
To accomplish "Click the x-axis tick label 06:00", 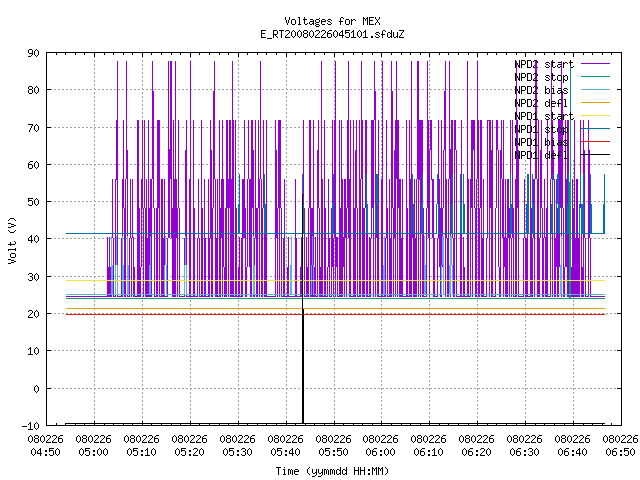I will point(380,452).
